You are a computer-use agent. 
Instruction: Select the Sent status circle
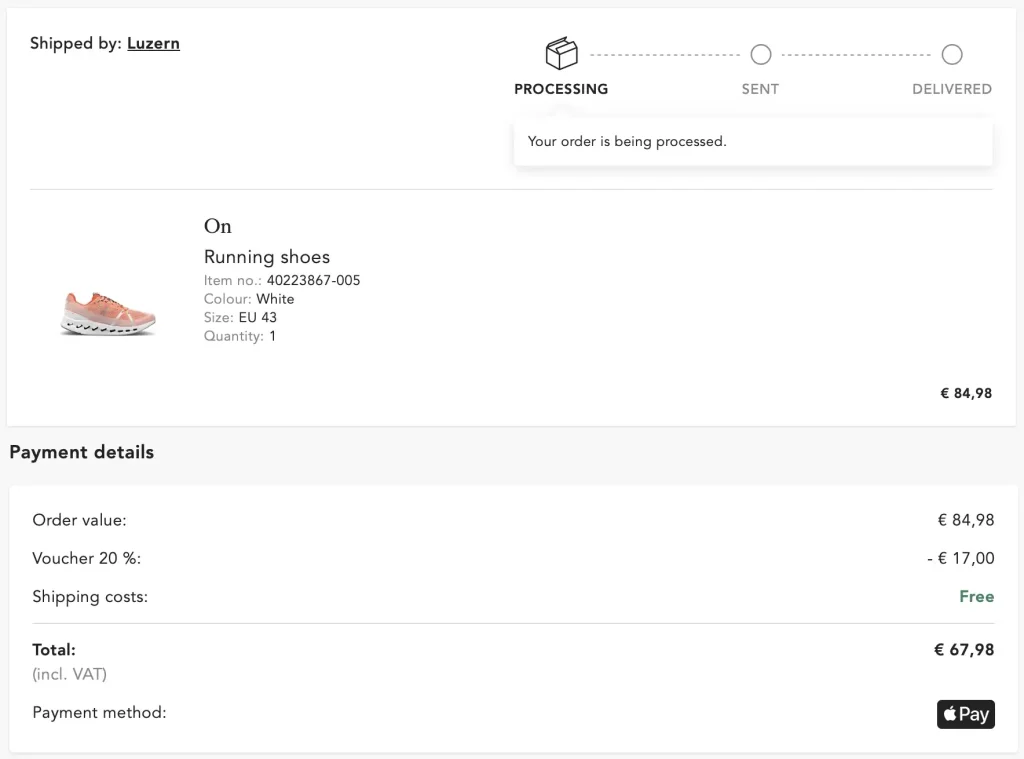tap(760, 54)
